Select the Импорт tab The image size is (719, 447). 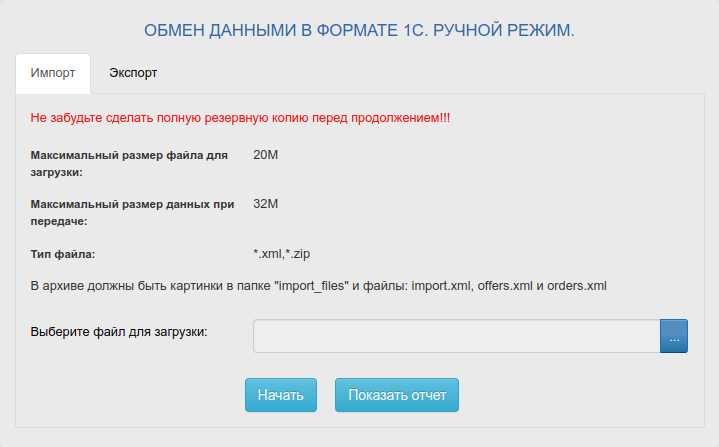point(53,73)
